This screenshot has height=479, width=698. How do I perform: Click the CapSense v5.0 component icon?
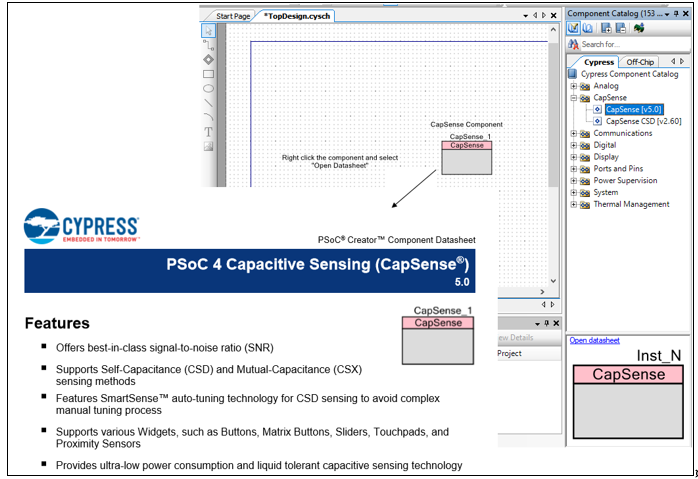597,110
